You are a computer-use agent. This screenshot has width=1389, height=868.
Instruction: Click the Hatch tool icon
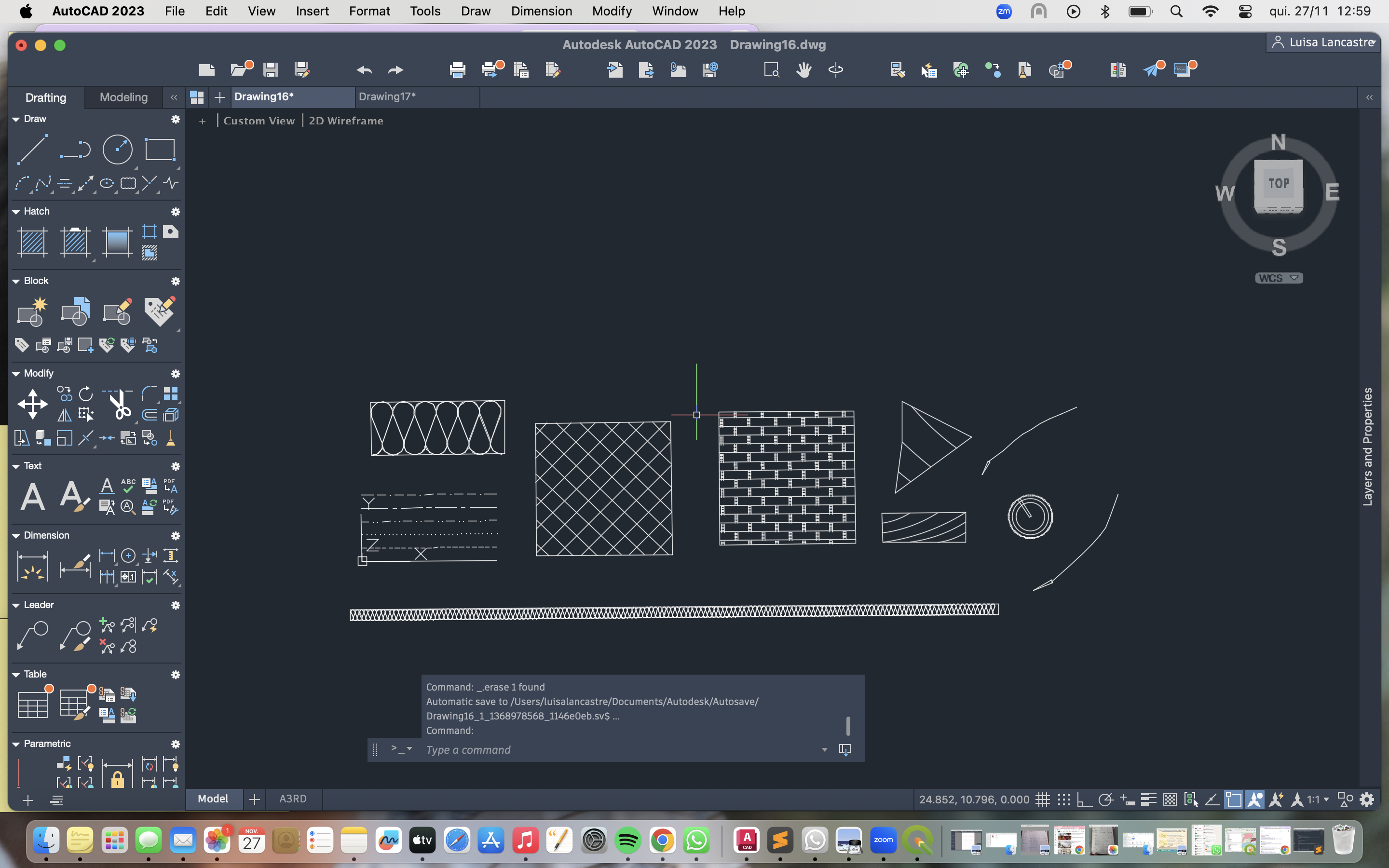[x=33, y=242]
